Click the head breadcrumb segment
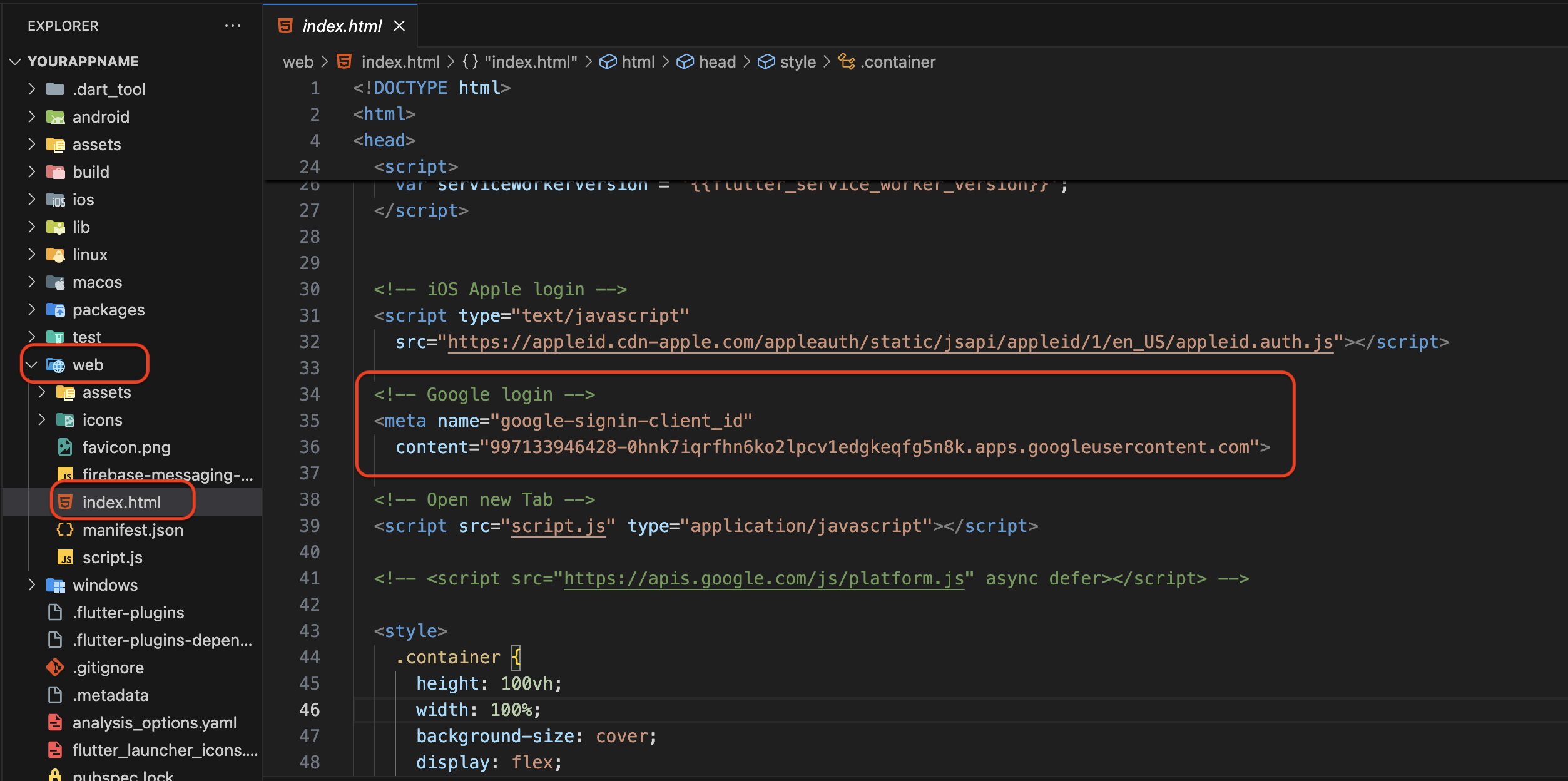The image size is (1568, 781). (716, 62)
